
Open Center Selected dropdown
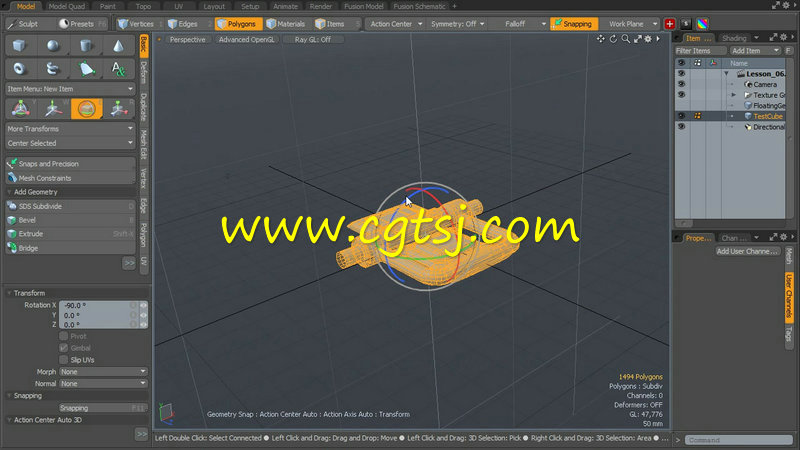(70, 143)
